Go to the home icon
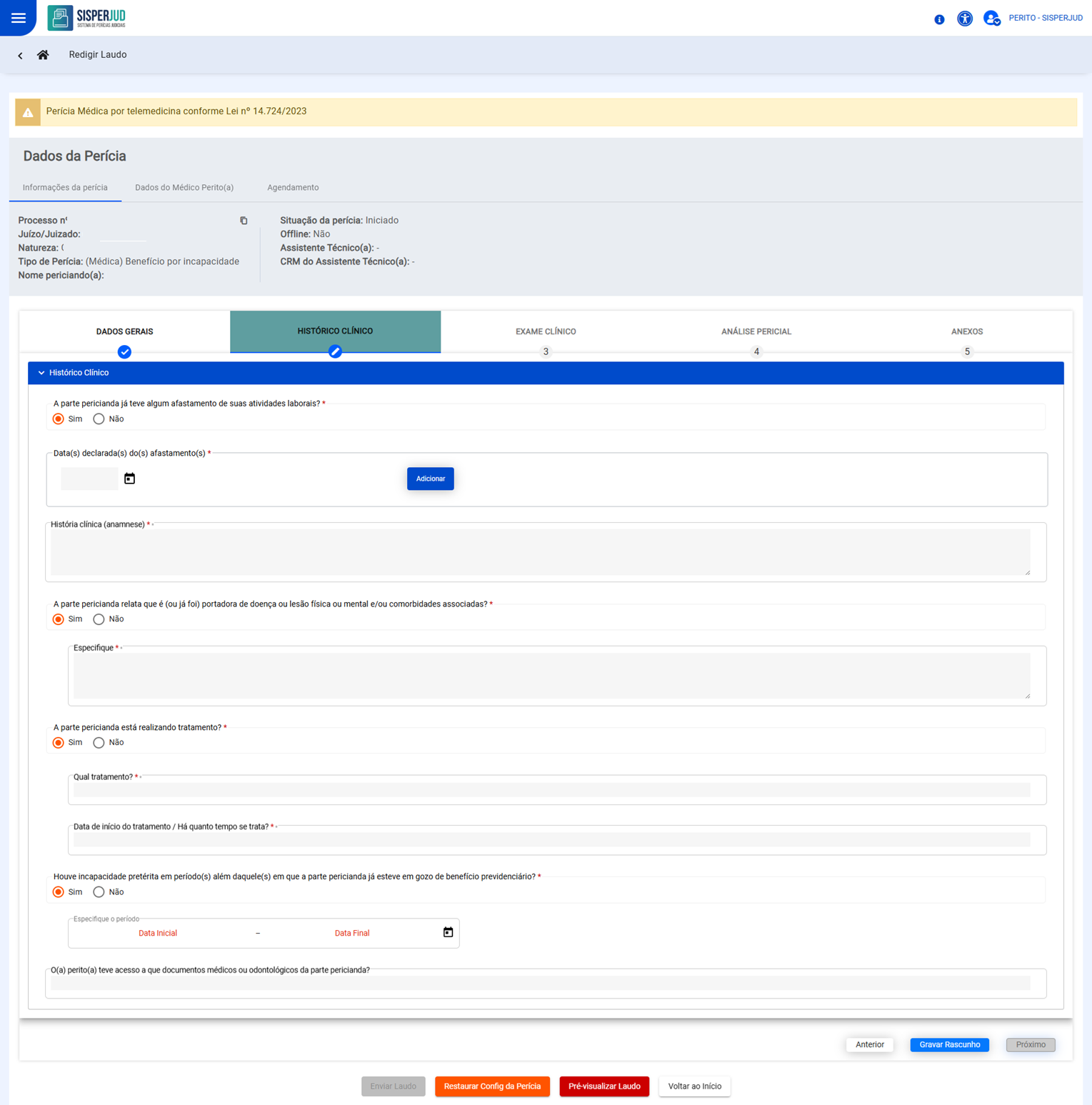The image size is (1092, 1105). (43, 55)
